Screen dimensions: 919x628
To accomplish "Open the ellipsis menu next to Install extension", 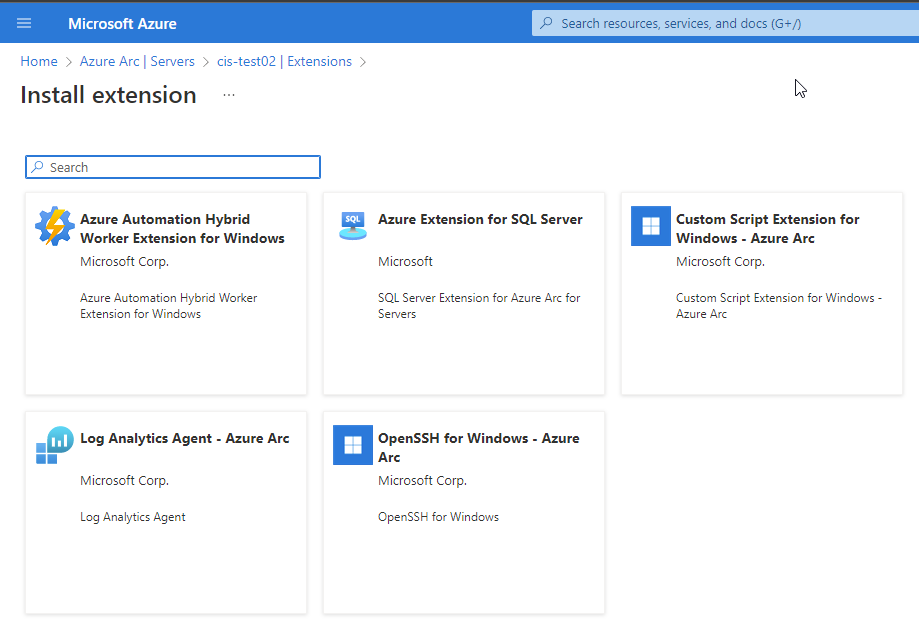I will [229, 95].
